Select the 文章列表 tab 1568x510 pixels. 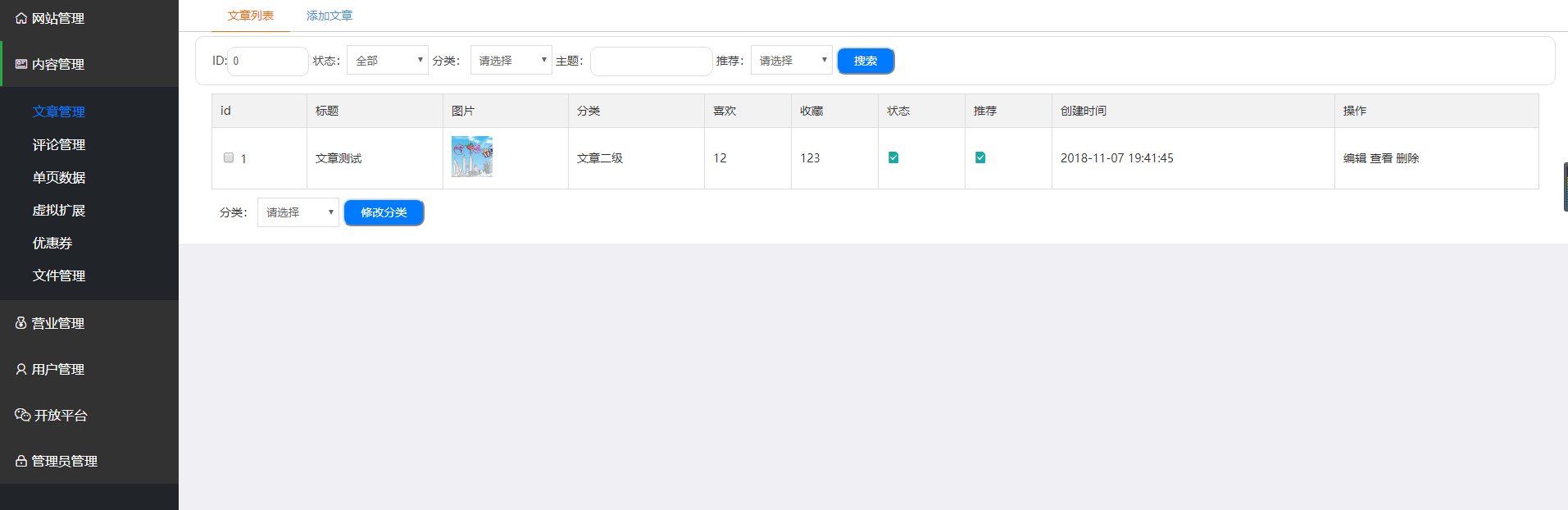pos(251,16)
